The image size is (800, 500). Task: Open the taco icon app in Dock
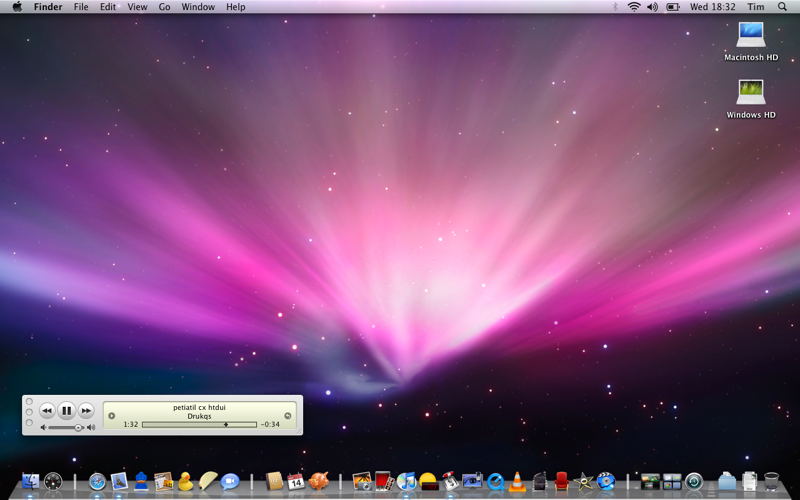(x=208, y=481)
